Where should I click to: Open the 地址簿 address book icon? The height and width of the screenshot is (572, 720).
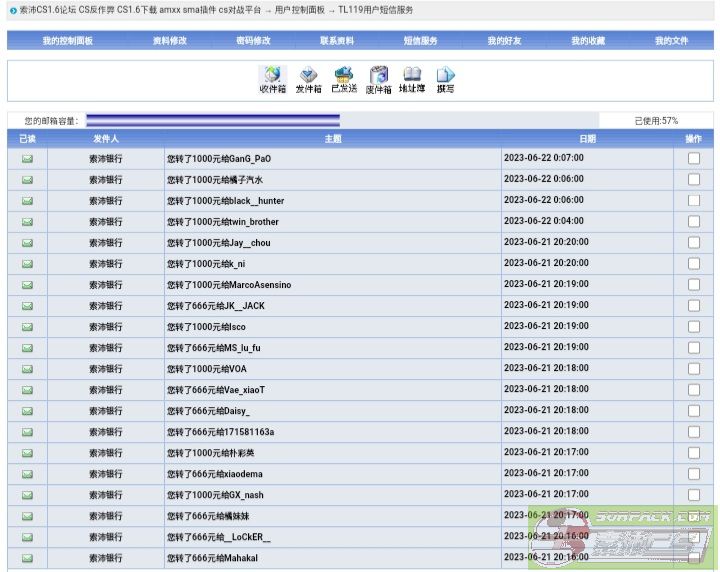tap(411, 80)
